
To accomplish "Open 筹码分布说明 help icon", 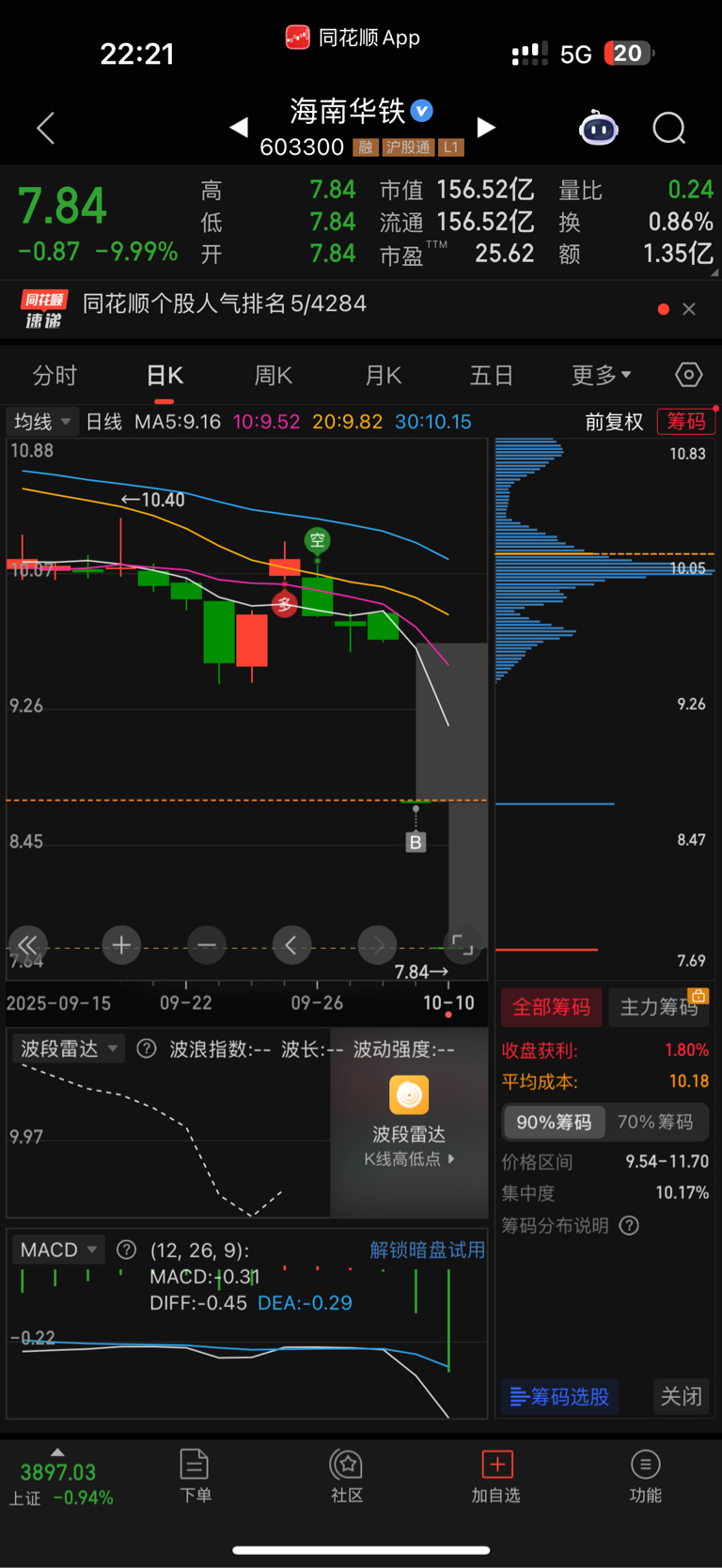I will point(630,1226).
